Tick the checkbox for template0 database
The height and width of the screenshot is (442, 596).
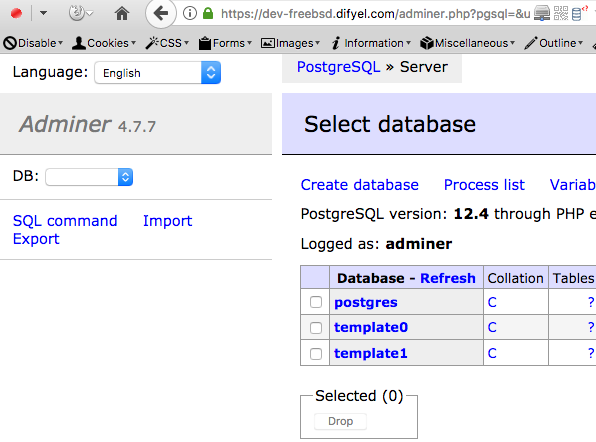point(316,328)
